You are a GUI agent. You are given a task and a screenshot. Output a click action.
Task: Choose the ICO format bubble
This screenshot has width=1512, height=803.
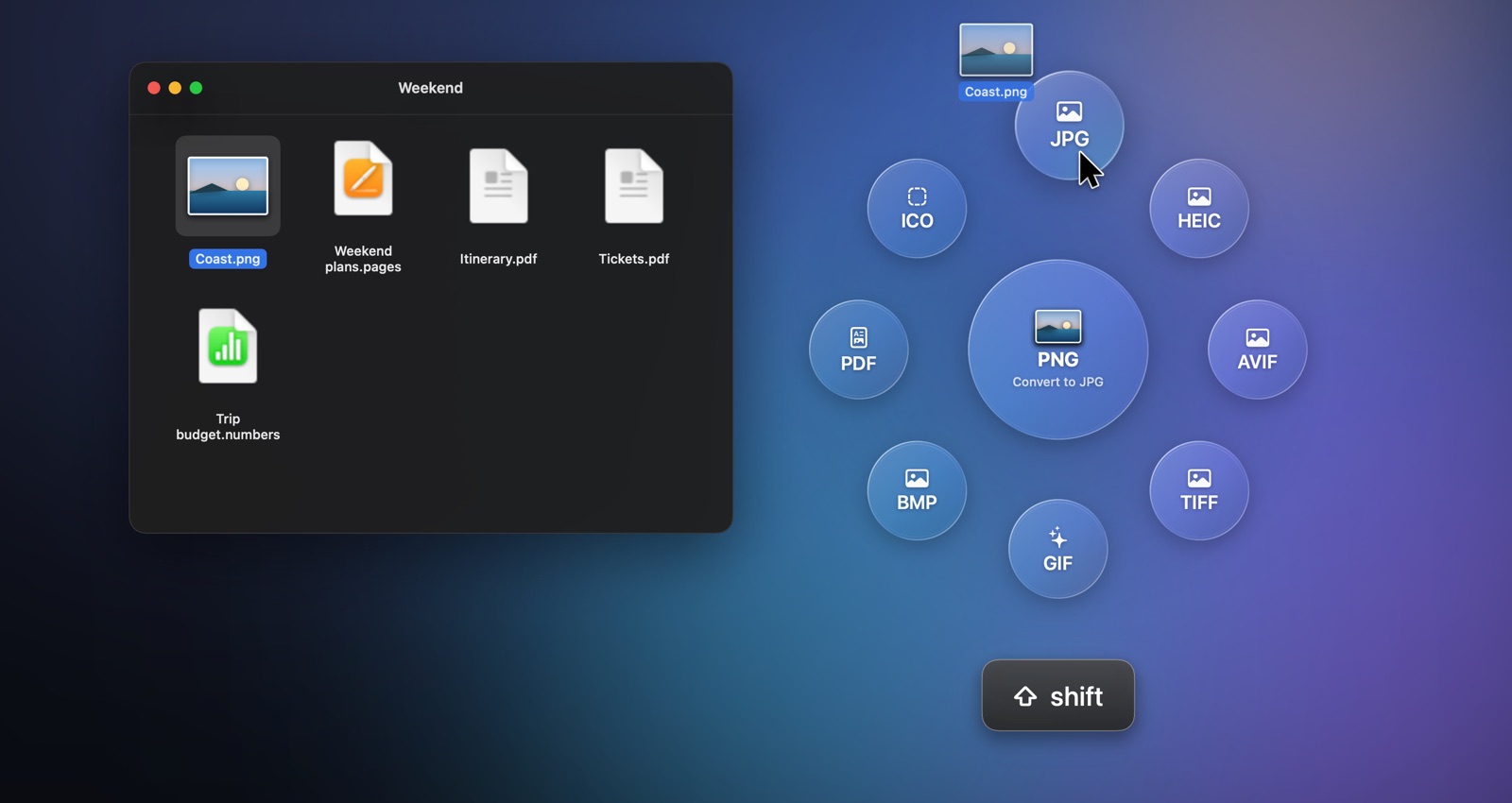click(x=917, y=208)
